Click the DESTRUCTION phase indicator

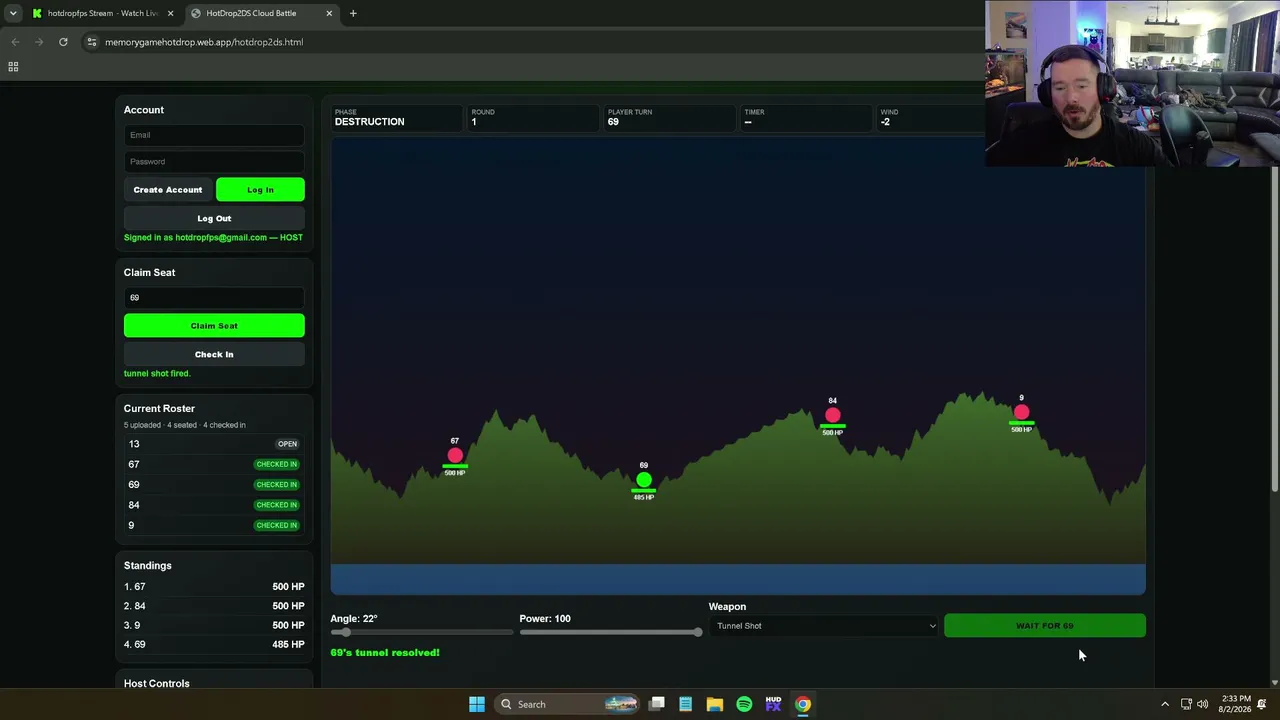click(x=396, y=118)
